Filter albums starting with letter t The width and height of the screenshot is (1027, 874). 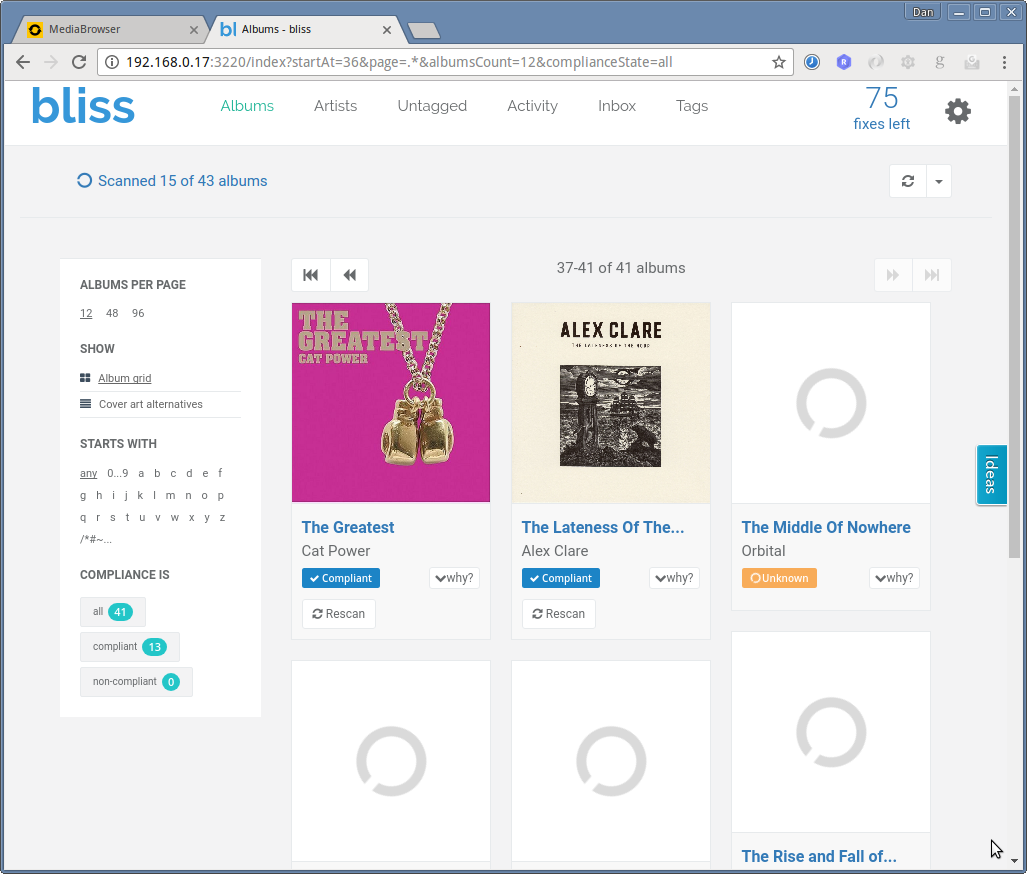(x=127, y=518)
